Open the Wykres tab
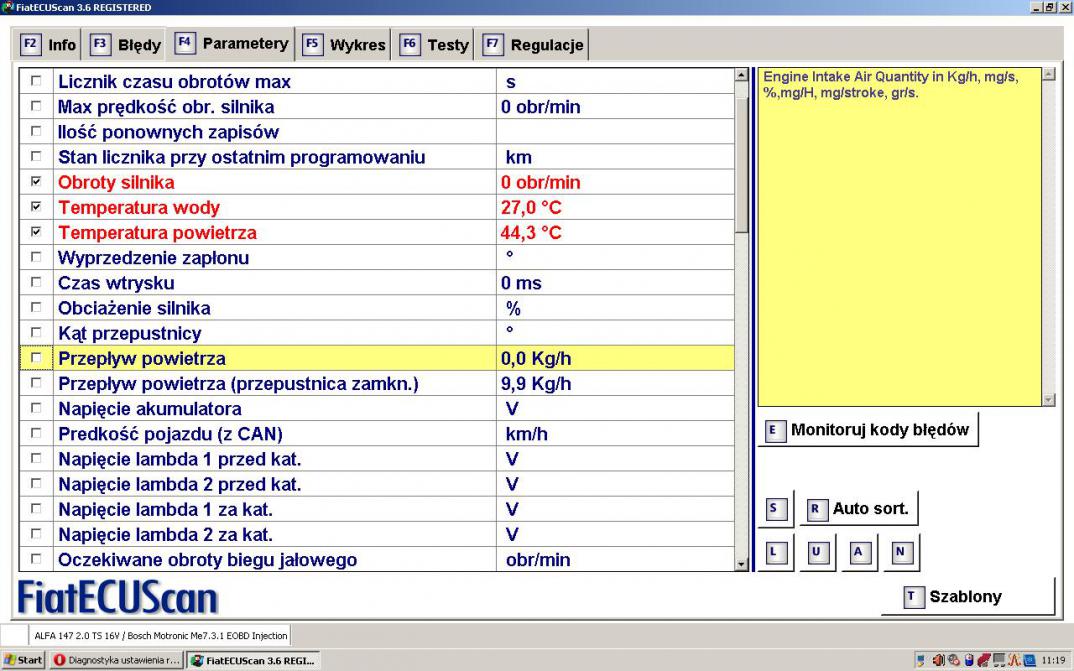The image size is (1074, 671). (345, 45)
